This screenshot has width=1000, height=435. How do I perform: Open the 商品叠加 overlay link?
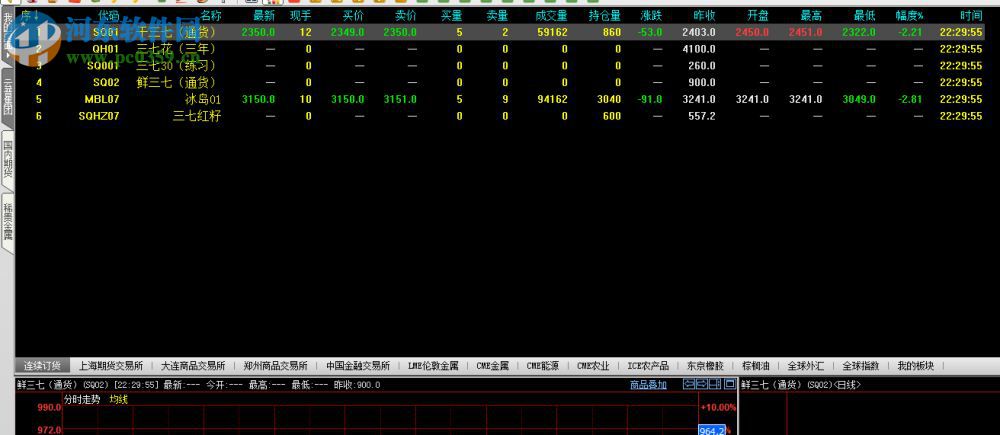pos(648,385)
